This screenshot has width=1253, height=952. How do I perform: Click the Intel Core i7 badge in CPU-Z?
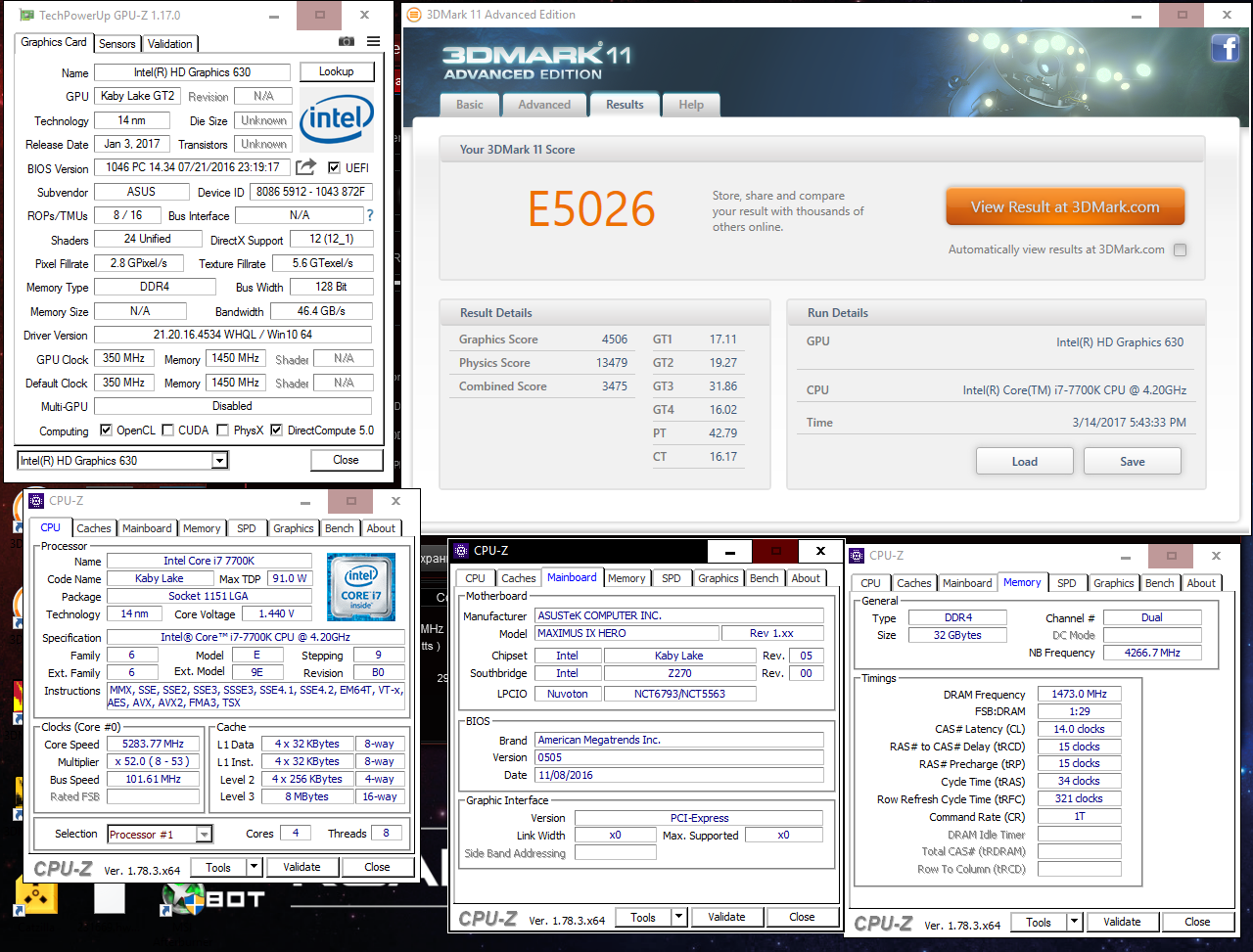pyautogui.click(x=361, y=587)
